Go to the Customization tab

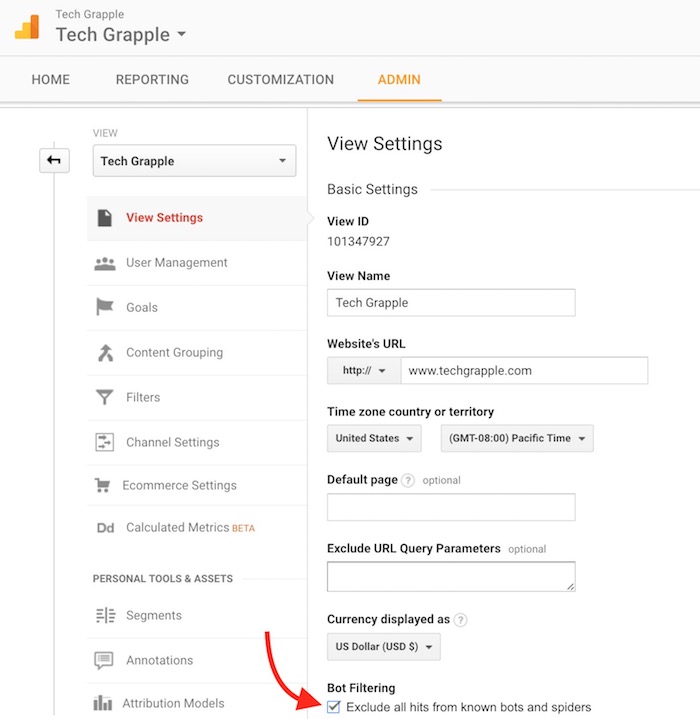(x=281, y=80)
